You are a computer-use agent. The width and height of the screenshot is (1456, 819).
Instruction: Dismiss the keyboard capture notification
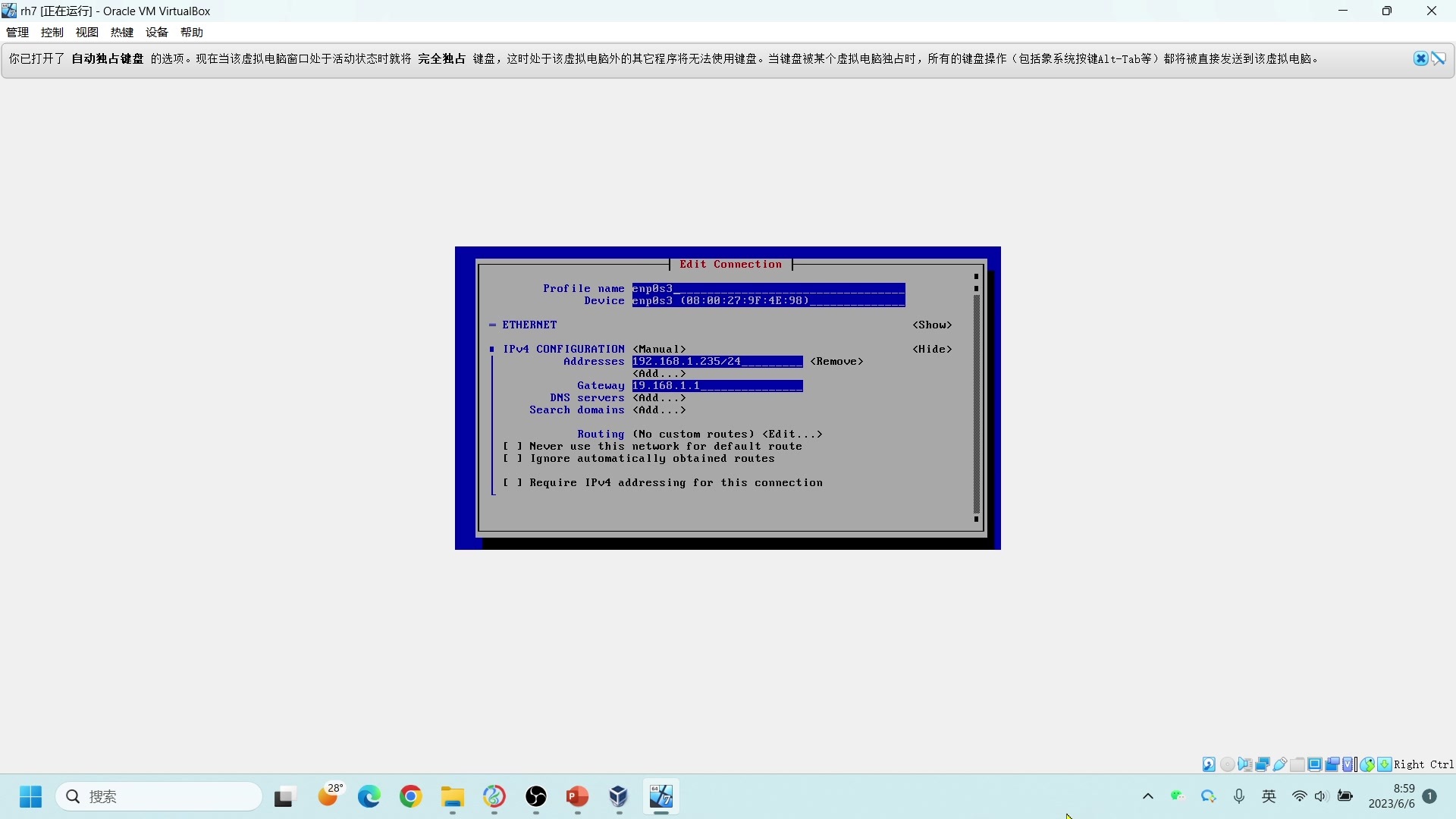(1420, 59)
